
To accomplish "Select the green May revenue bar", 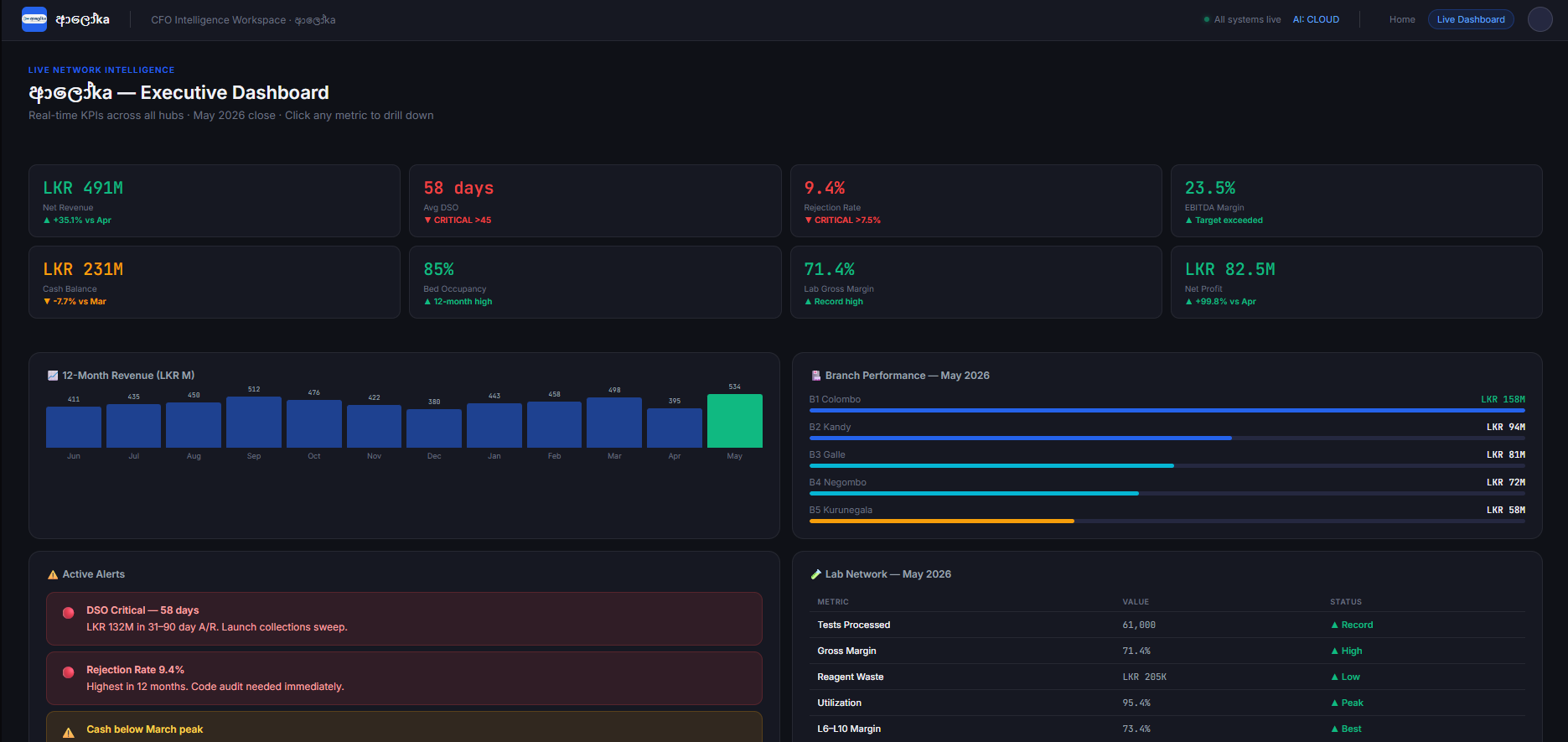I will point(734,421).
